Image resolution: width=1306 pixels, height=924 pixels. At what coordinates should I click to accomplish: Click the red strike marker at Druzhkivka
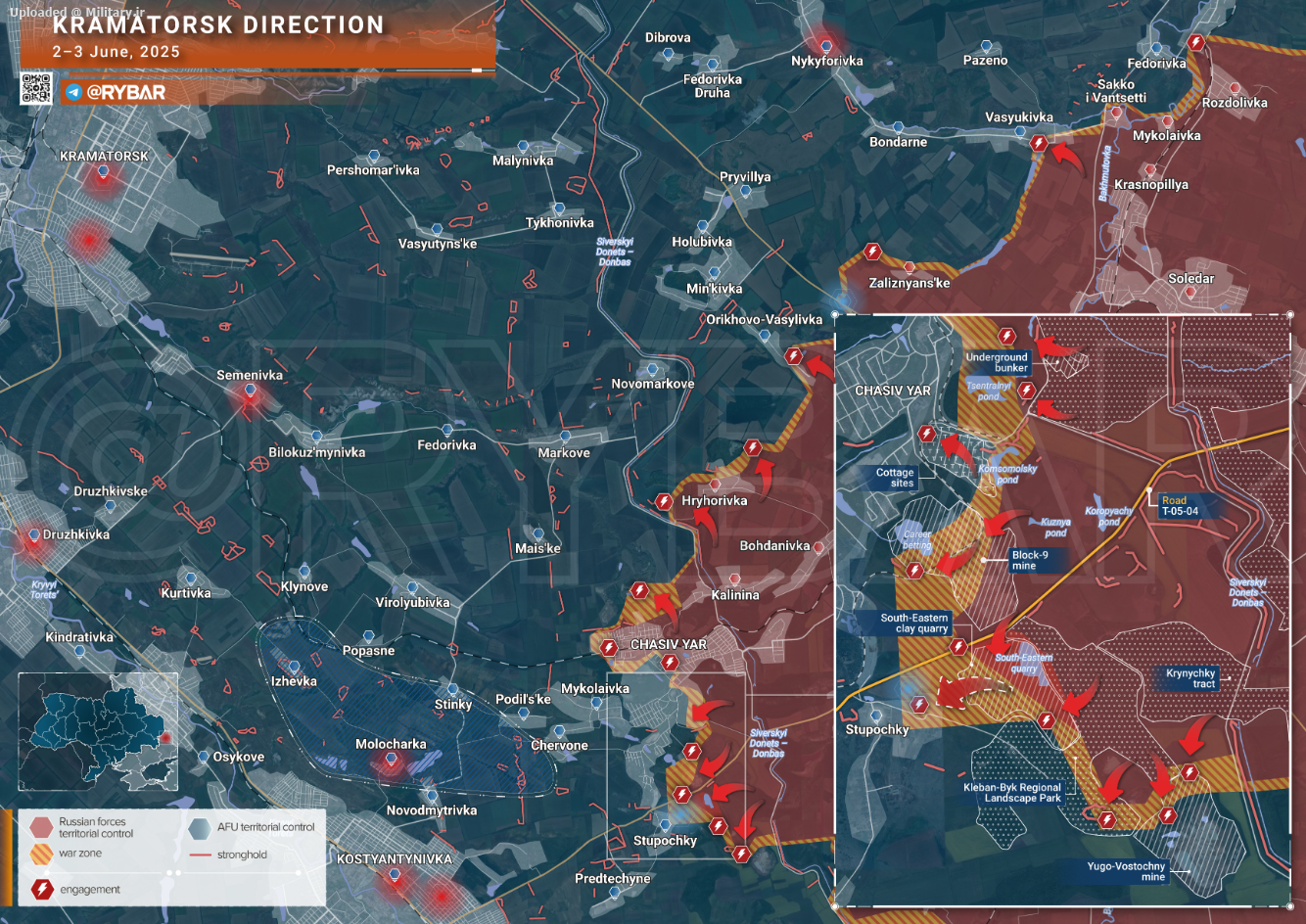click(32, 540)
